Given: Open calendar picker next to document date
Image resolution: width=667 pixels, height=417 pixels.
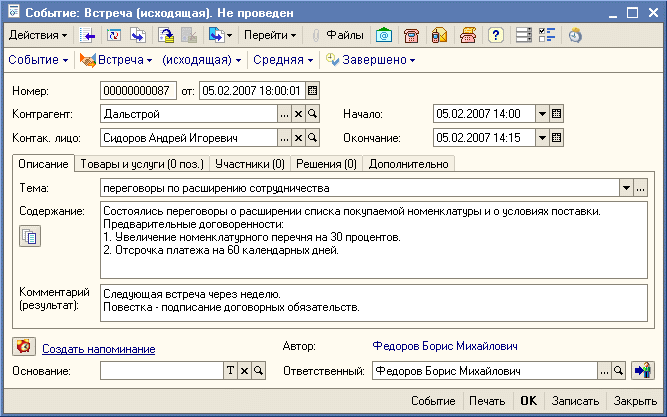Looking at the screenshot, I should tap(312, 90).
